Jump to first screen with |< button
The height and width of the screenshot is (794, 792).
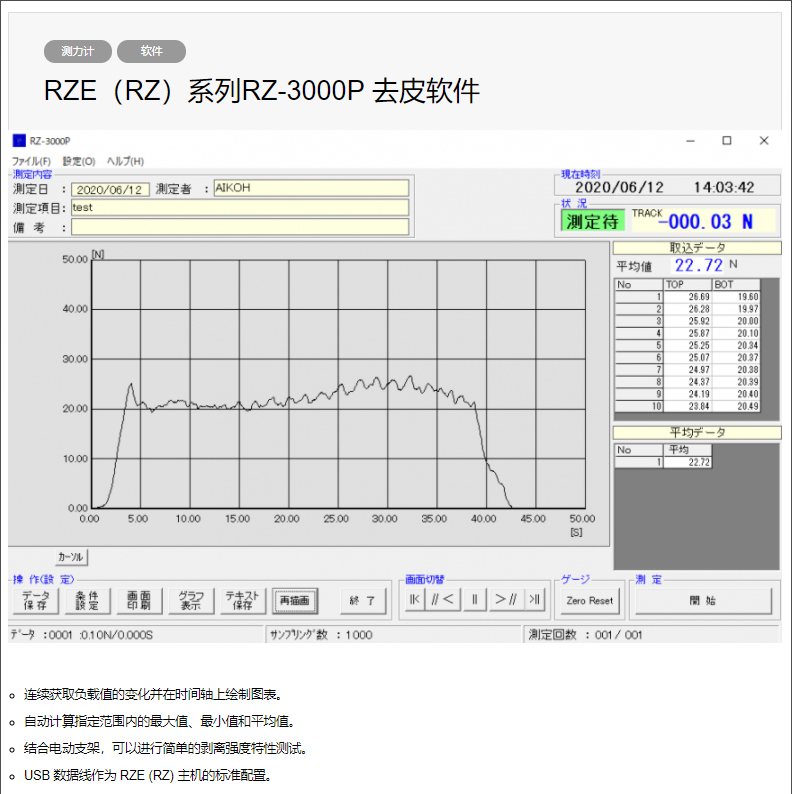pos(415,600)
